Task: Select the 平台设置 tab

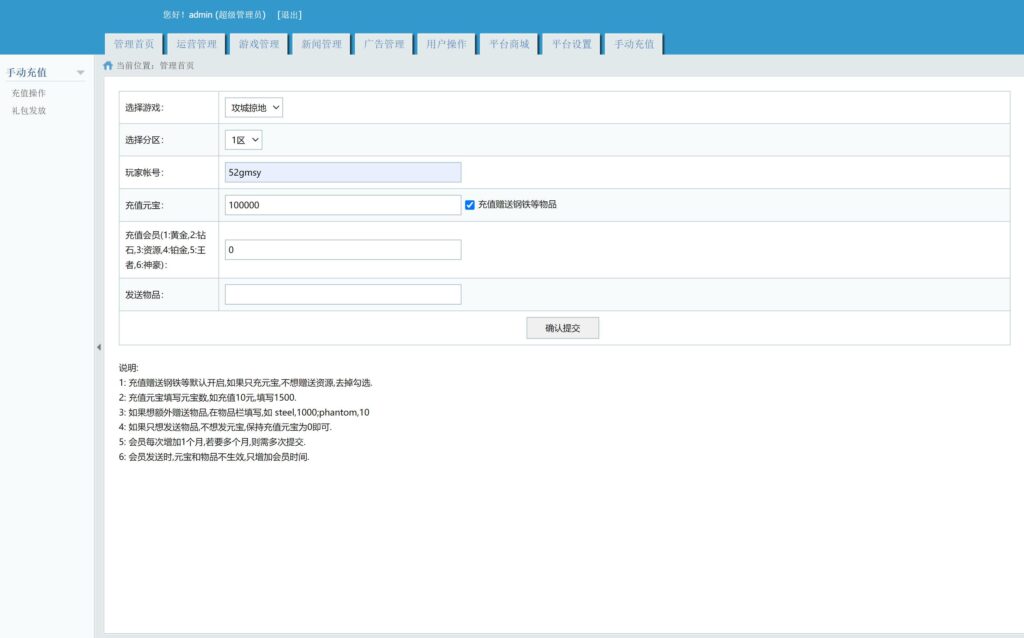Action: point(571,44)
